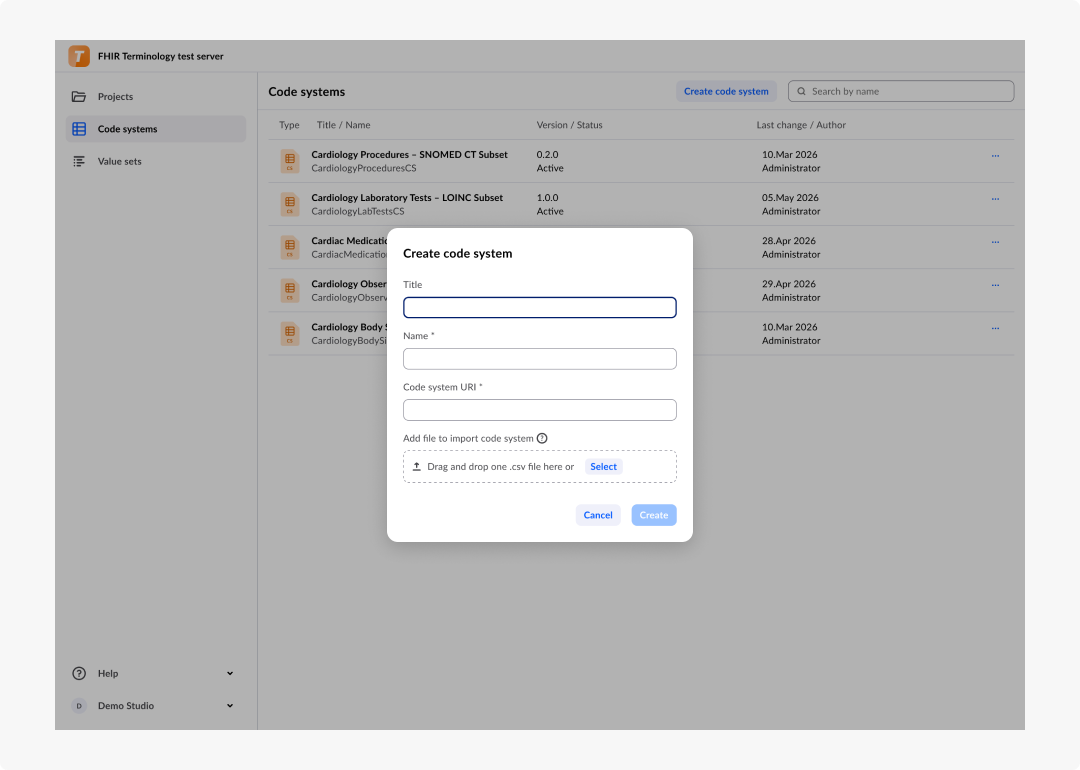Click the CardiologyLabTestsCS name text
This screenshot has width=1080, height=770.
click(357, 211)
